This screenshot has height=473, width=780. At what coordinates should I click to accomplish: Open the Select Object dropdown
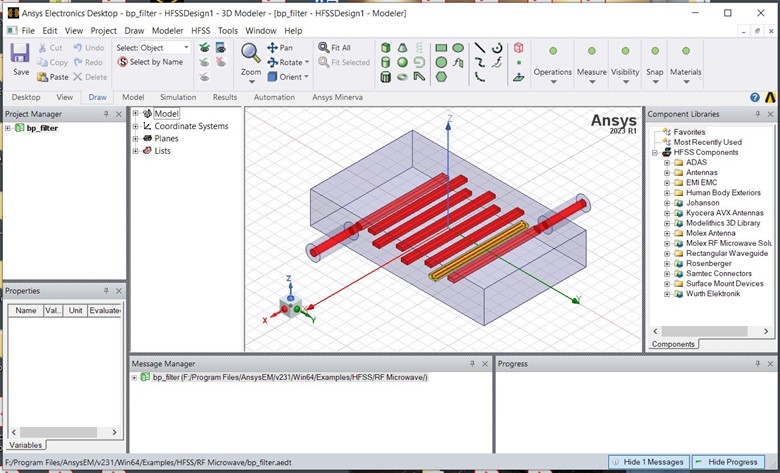point(186,48)
